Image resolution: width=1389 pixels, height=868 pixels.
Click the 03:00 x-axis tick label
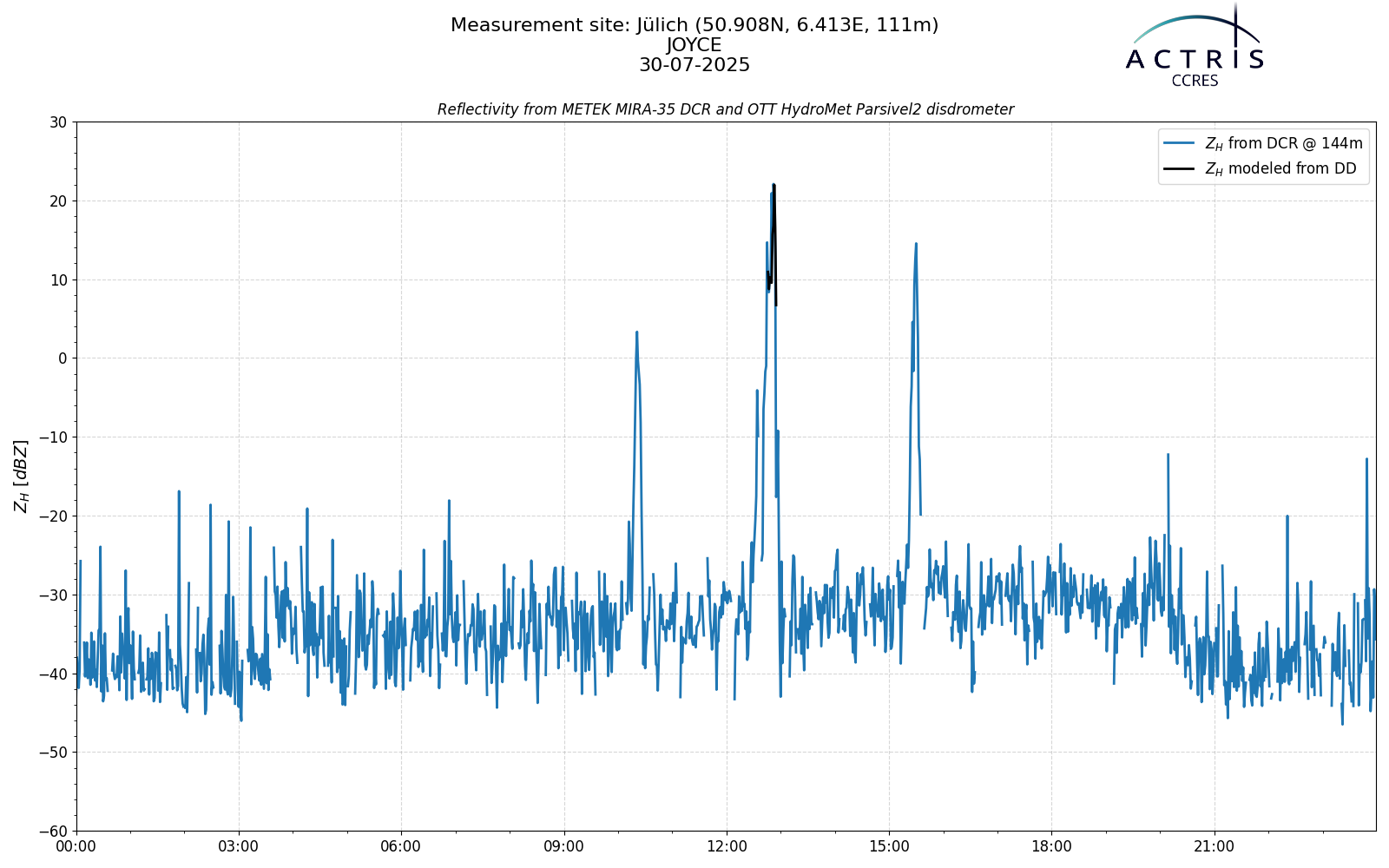(239, 846)
